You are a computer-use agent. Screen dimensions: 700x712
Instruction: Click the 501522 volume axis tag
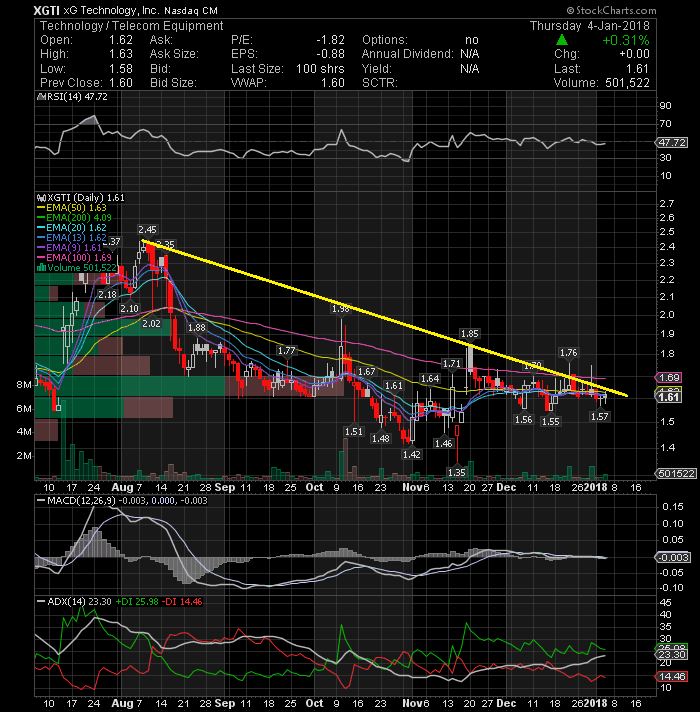click(676, 474)
